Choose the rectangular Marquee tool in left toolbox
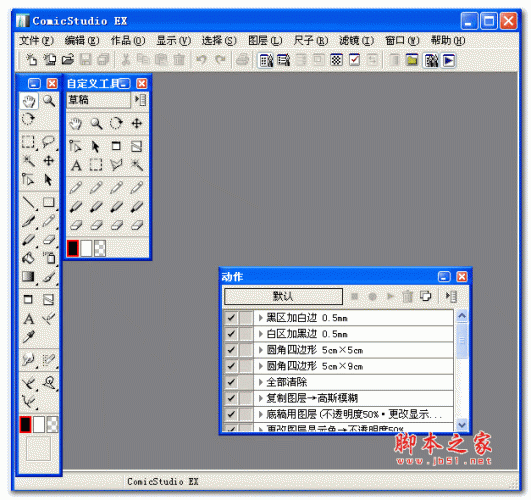531x500 pixels. coord(28,142)
